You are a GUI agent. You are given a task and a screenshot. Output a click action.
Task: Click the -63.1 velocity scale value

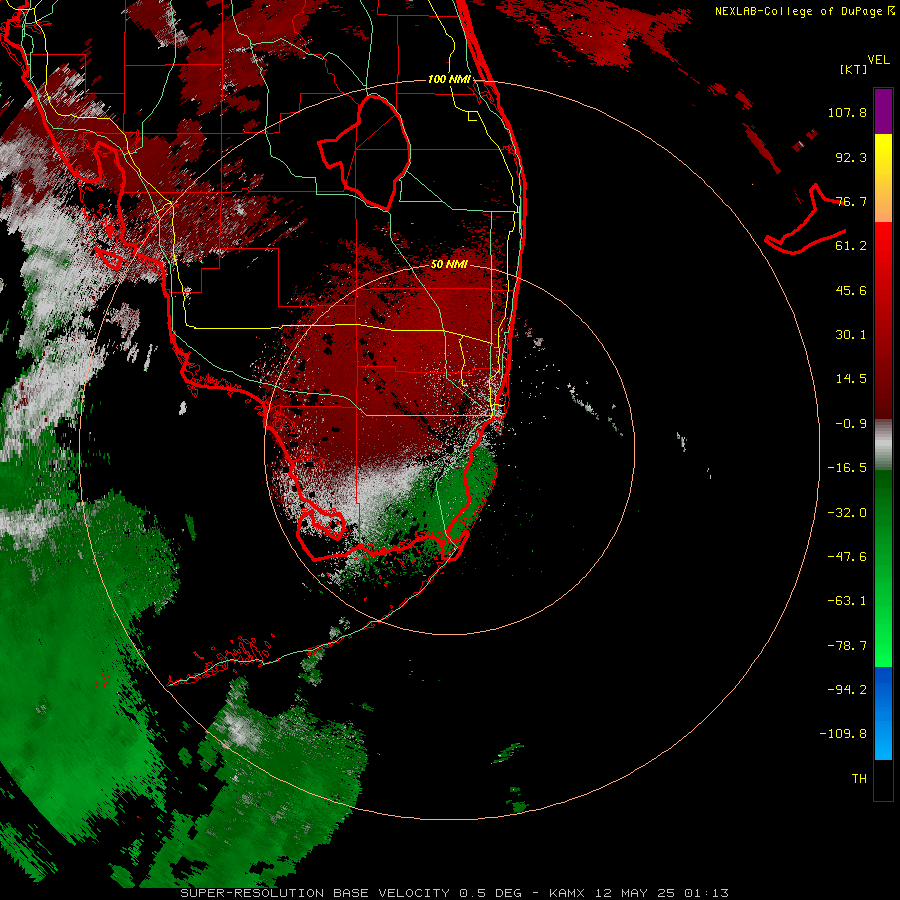click(x=847, y=601)
